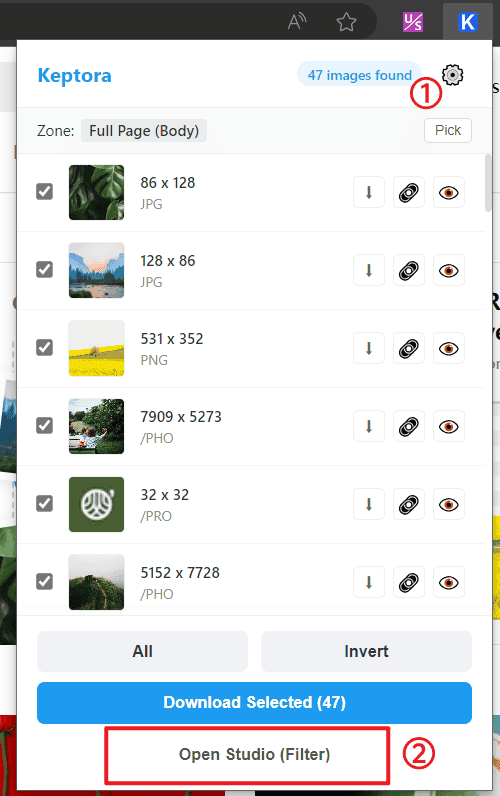Click the All selection button
The width and height of the screenshot is (500, 796).
142,651
